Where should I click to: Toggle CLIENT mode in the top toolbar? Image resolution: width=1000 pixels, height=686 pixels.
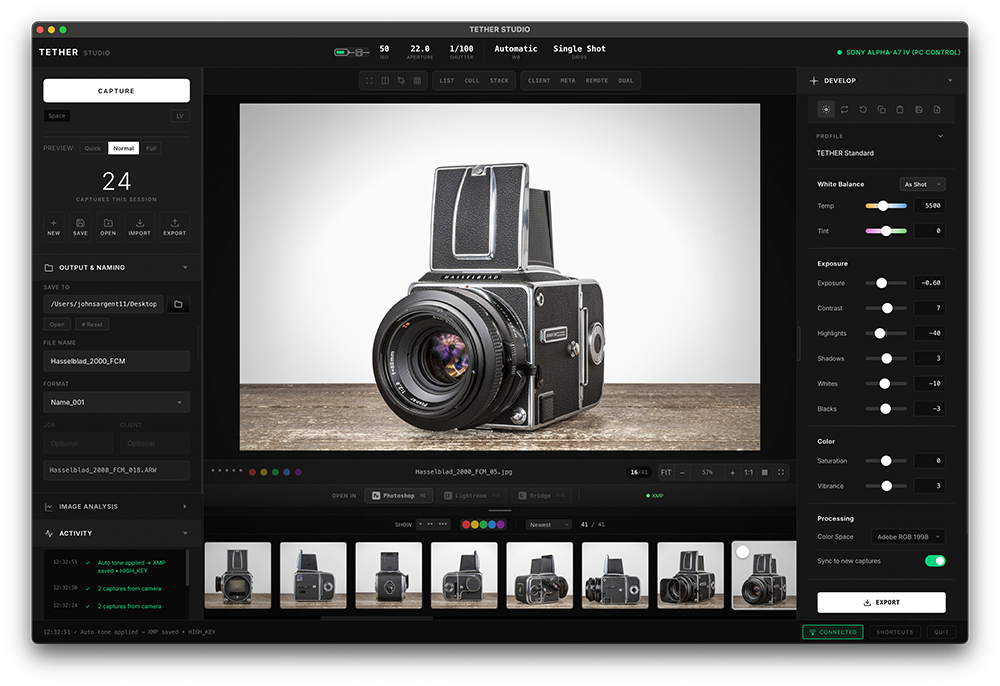(539, 81)
